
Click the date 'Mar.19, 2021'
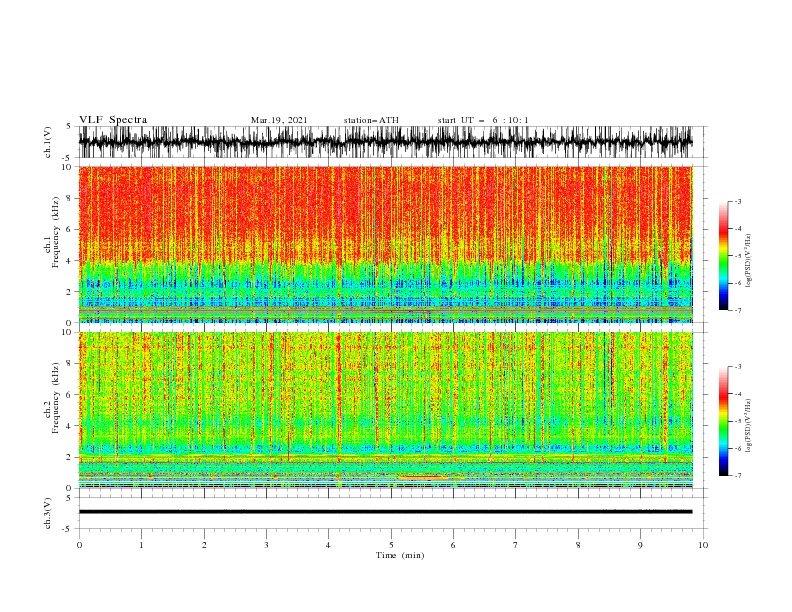point(279,120)
